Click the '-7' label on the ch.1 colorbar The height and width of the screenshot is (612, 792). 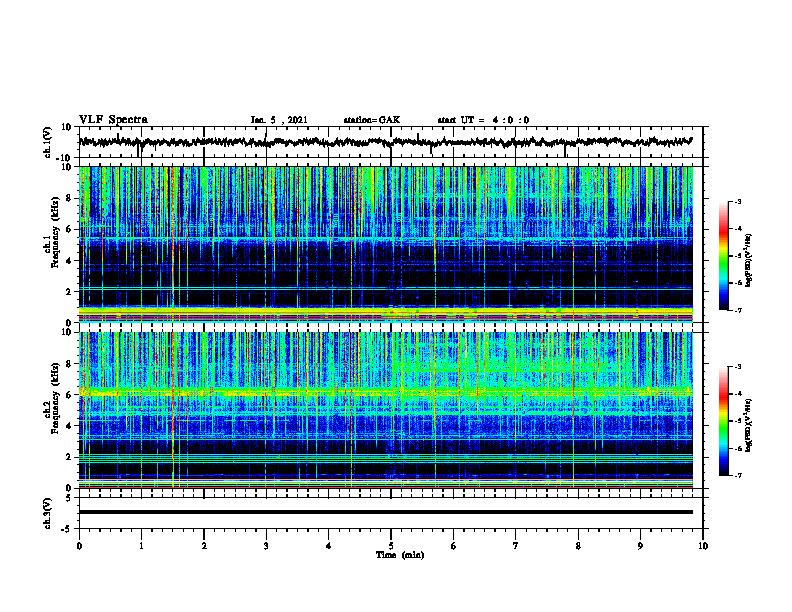(x=737, y=310)
